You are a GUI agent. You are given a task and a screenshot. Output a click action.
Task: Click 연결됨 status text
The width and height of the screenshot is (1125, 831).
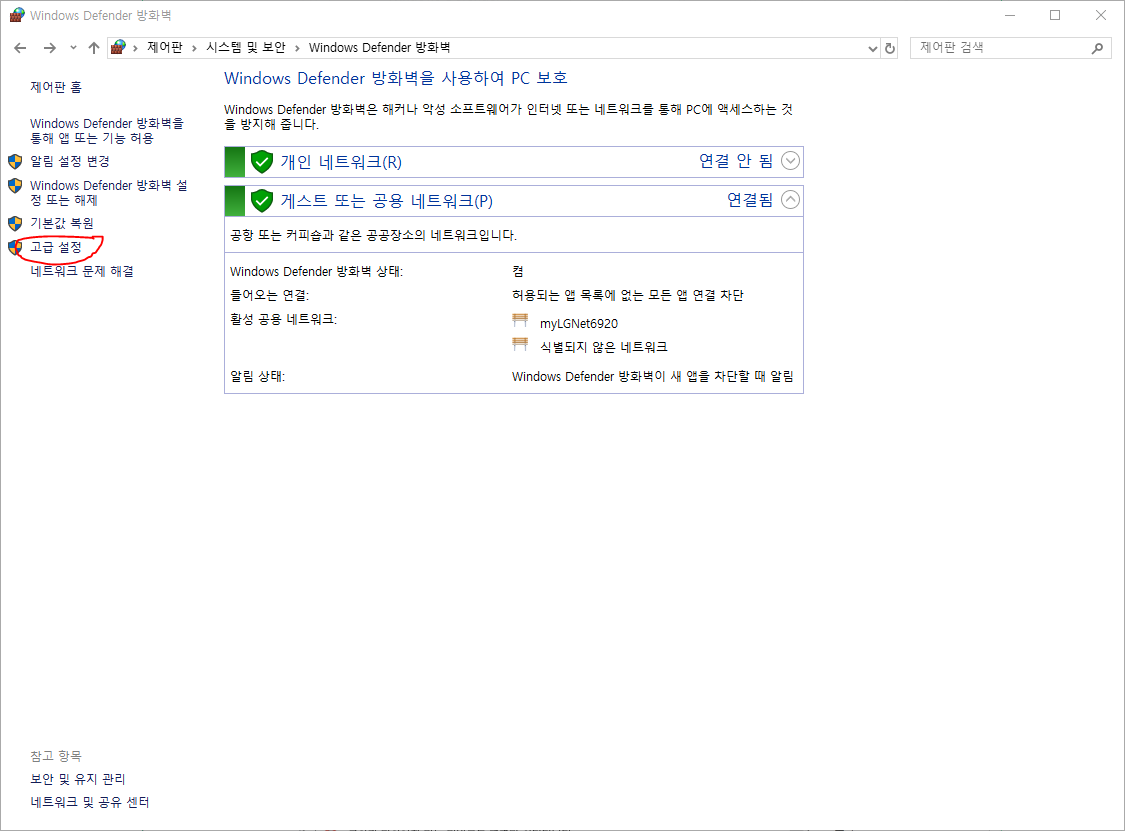750,199
